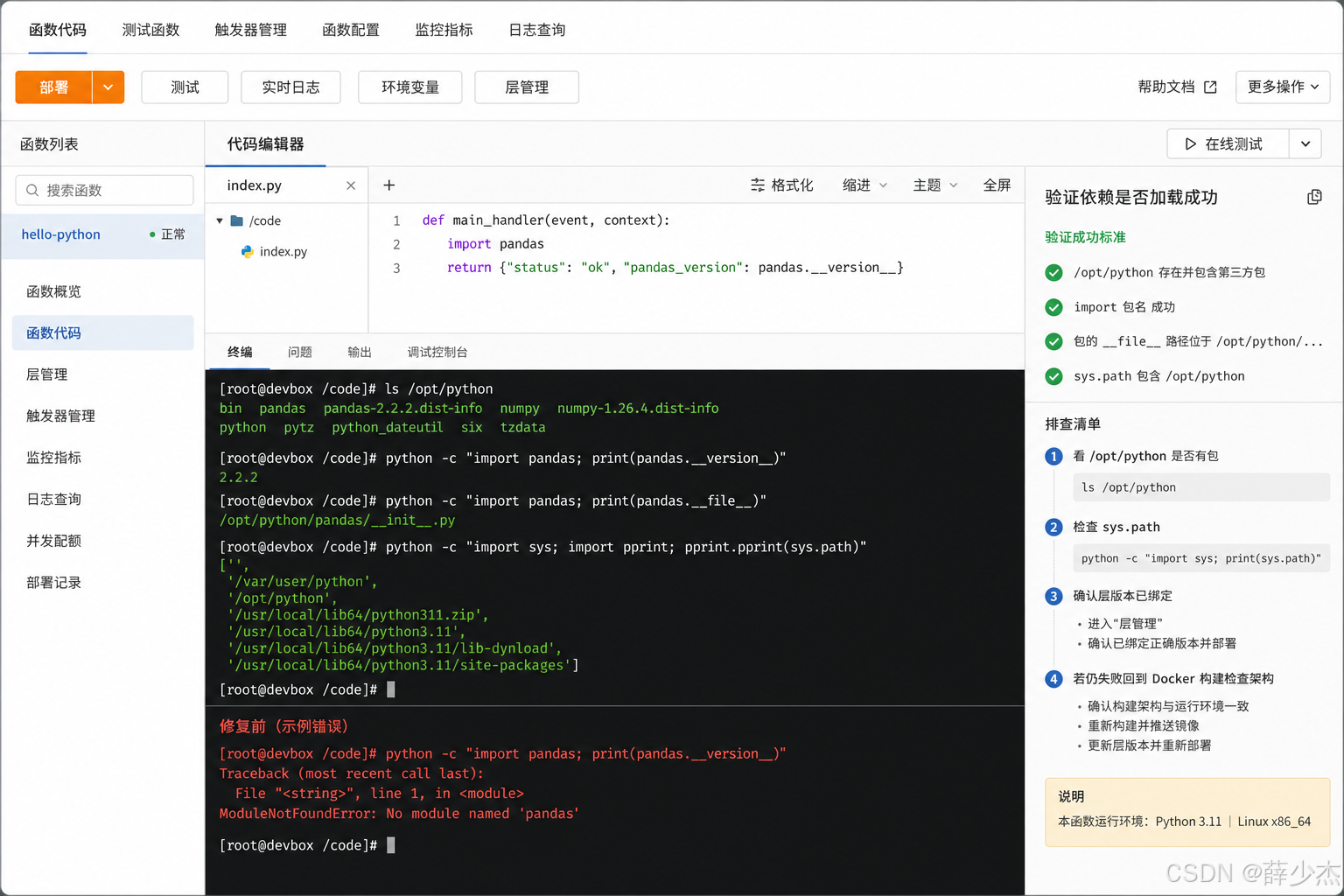Close the index.py editor tab
The height and width of the screenshot is (896, 1344).
tap(351, 185)
